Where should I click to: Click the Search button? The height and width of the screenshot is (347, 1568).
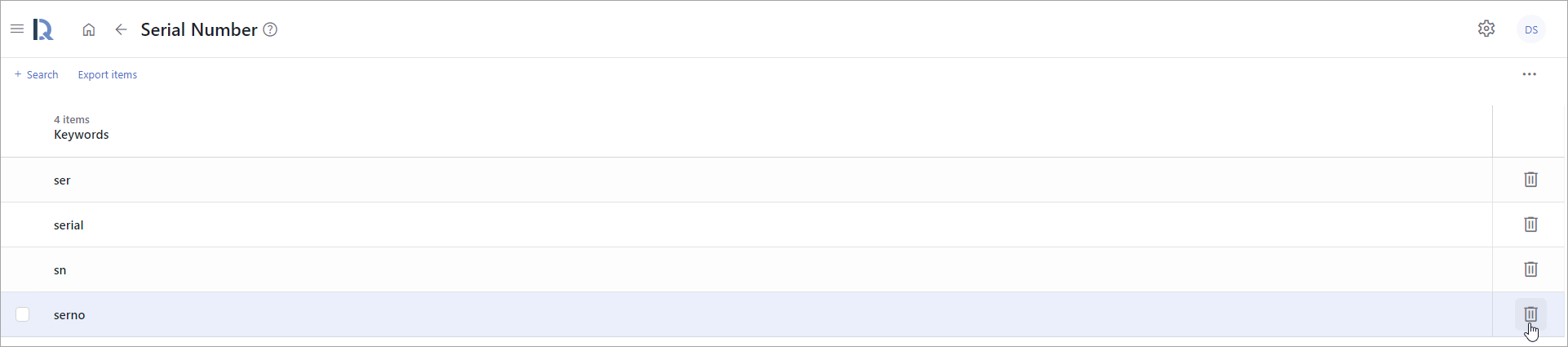(x=37, y=74)
